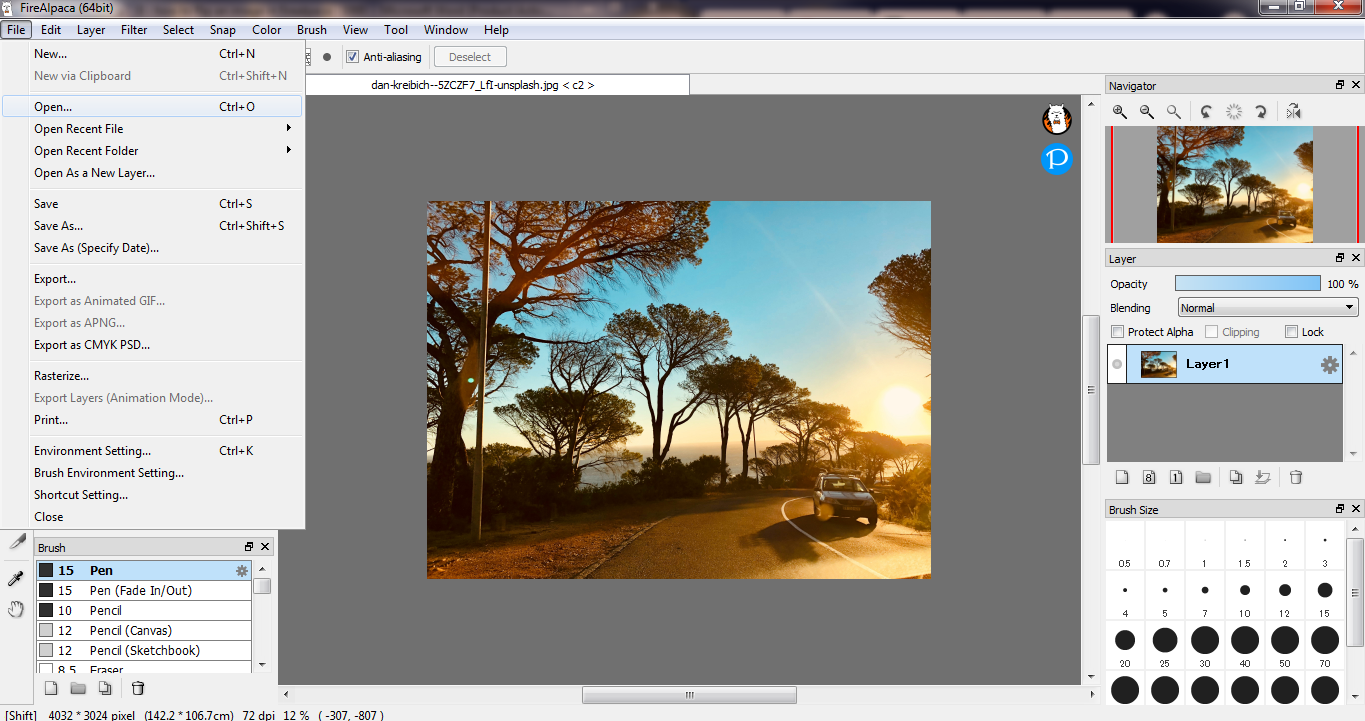Toggle Layer1 visibility dot

pyautogui.click(x=1117, y=365)
